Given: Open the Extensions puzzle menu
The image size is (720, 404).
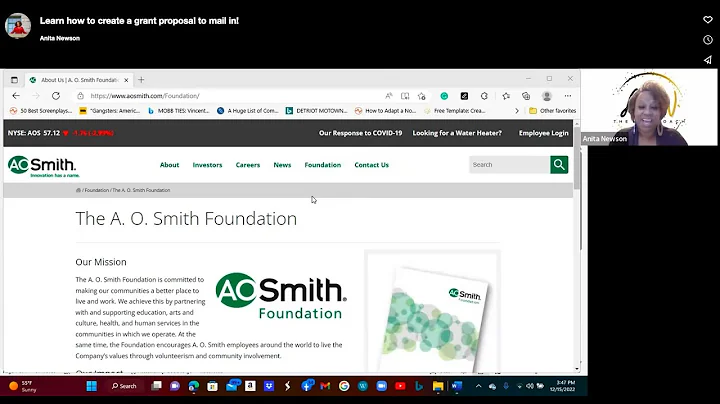Looking at the screenshot, I should (484, 96).
